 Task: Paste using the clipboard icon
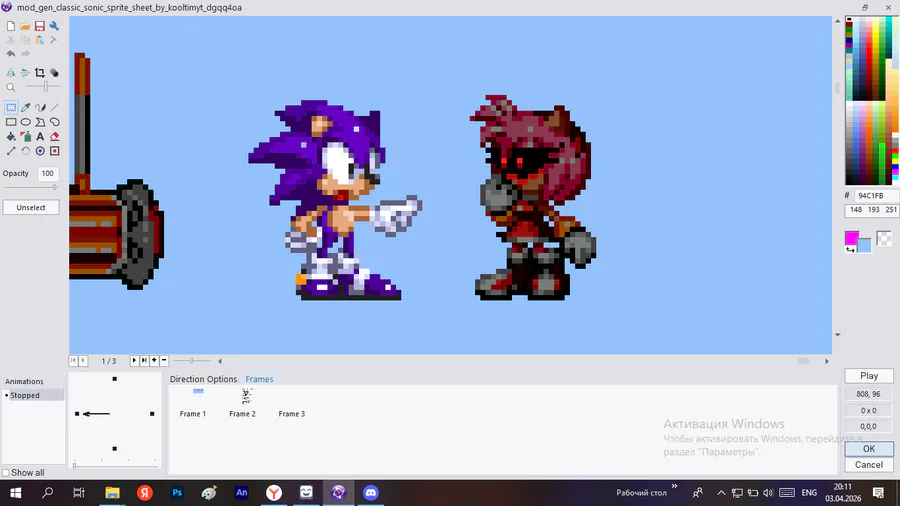tap(40, 40)
